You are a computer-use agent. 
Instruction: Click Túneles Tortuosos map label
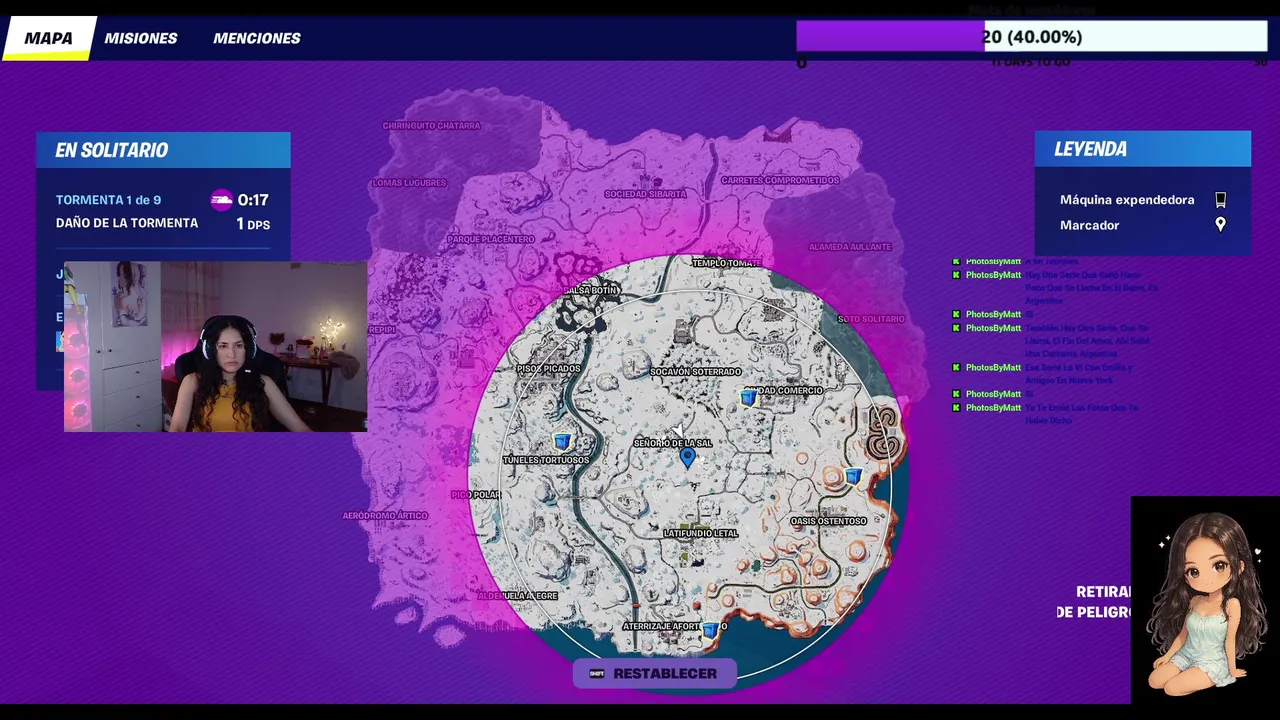pyautogui.click(x=546, y=460)
